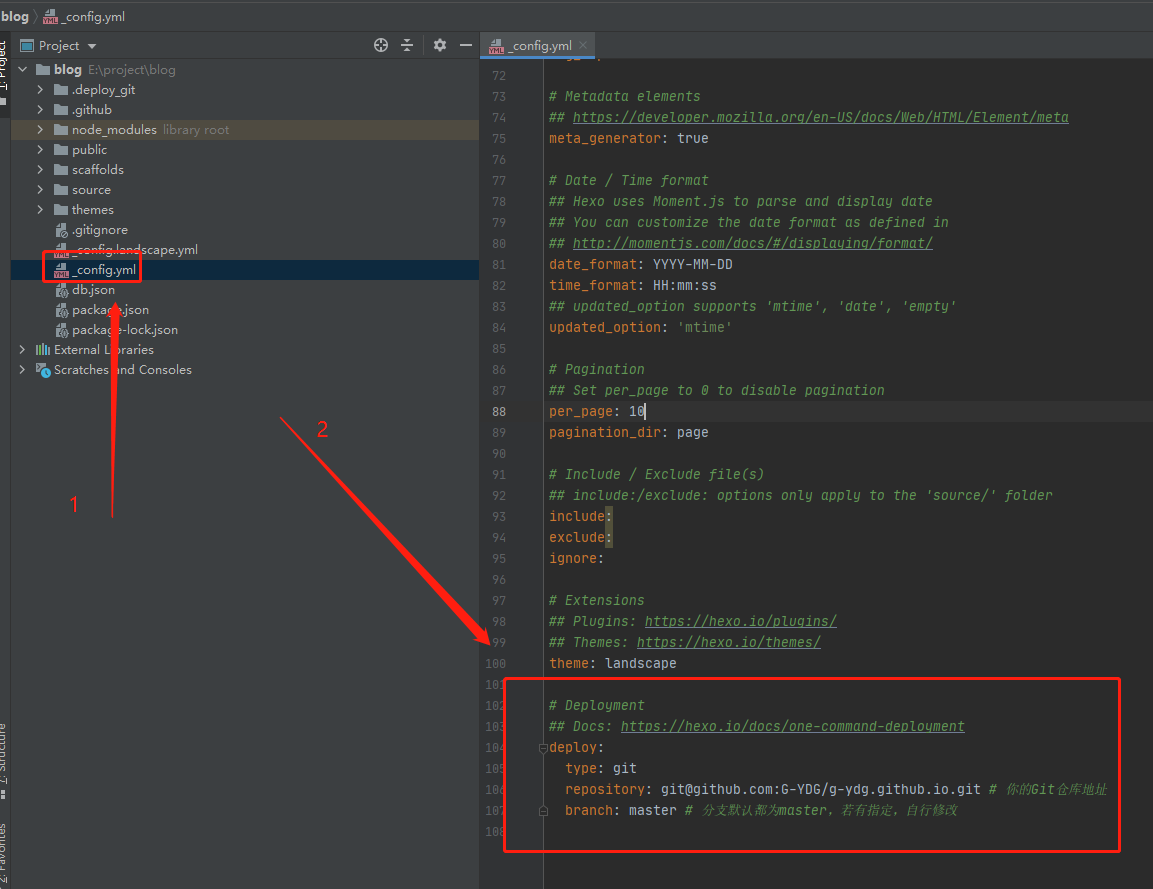
Task: Click the package-lock.json file icon
Action: click(62, 330)
